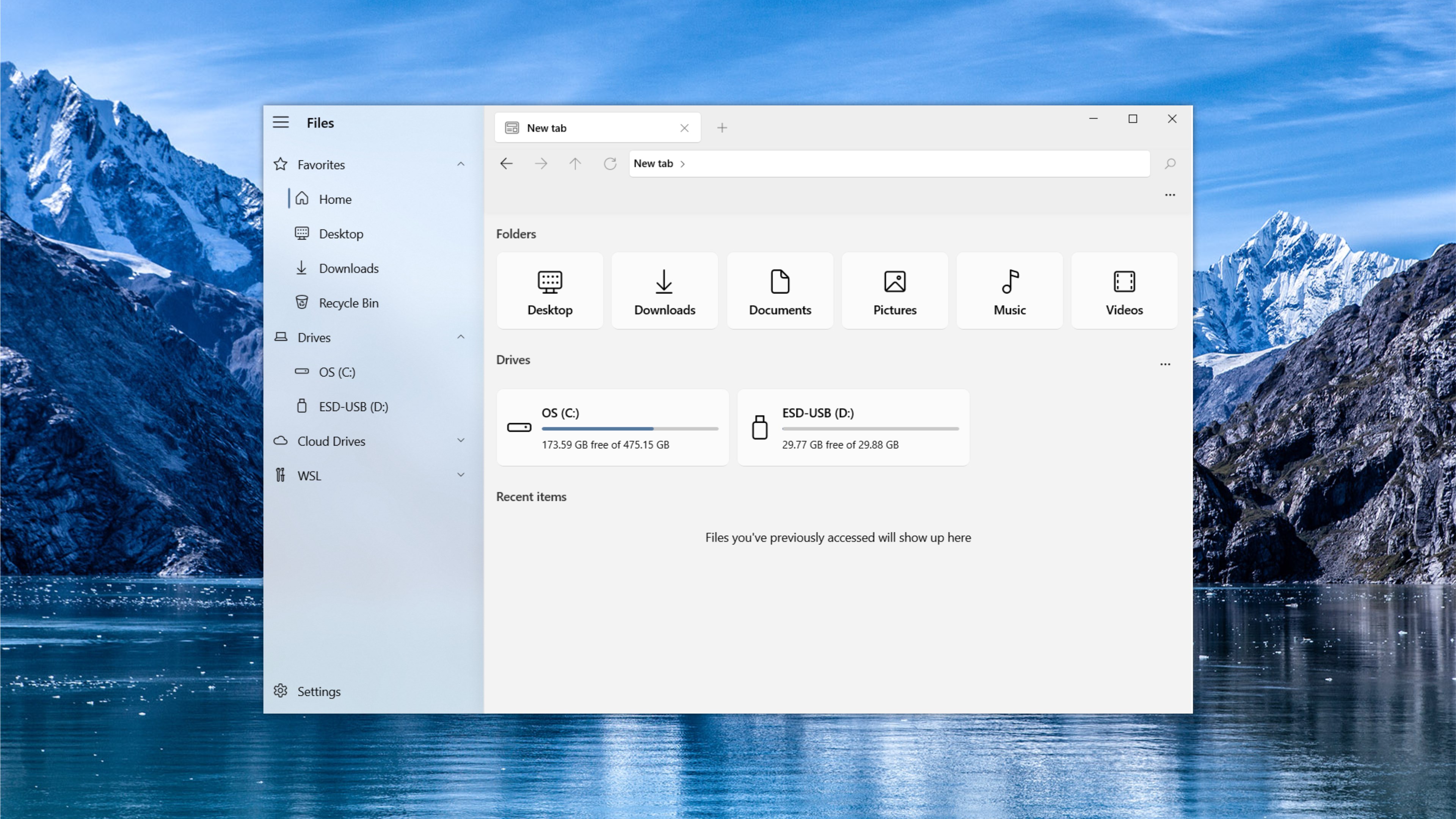Viewport: 1456px width, 819px height.
Task: Open the Drives section options via ellipsis
Action: [1166, 364]
